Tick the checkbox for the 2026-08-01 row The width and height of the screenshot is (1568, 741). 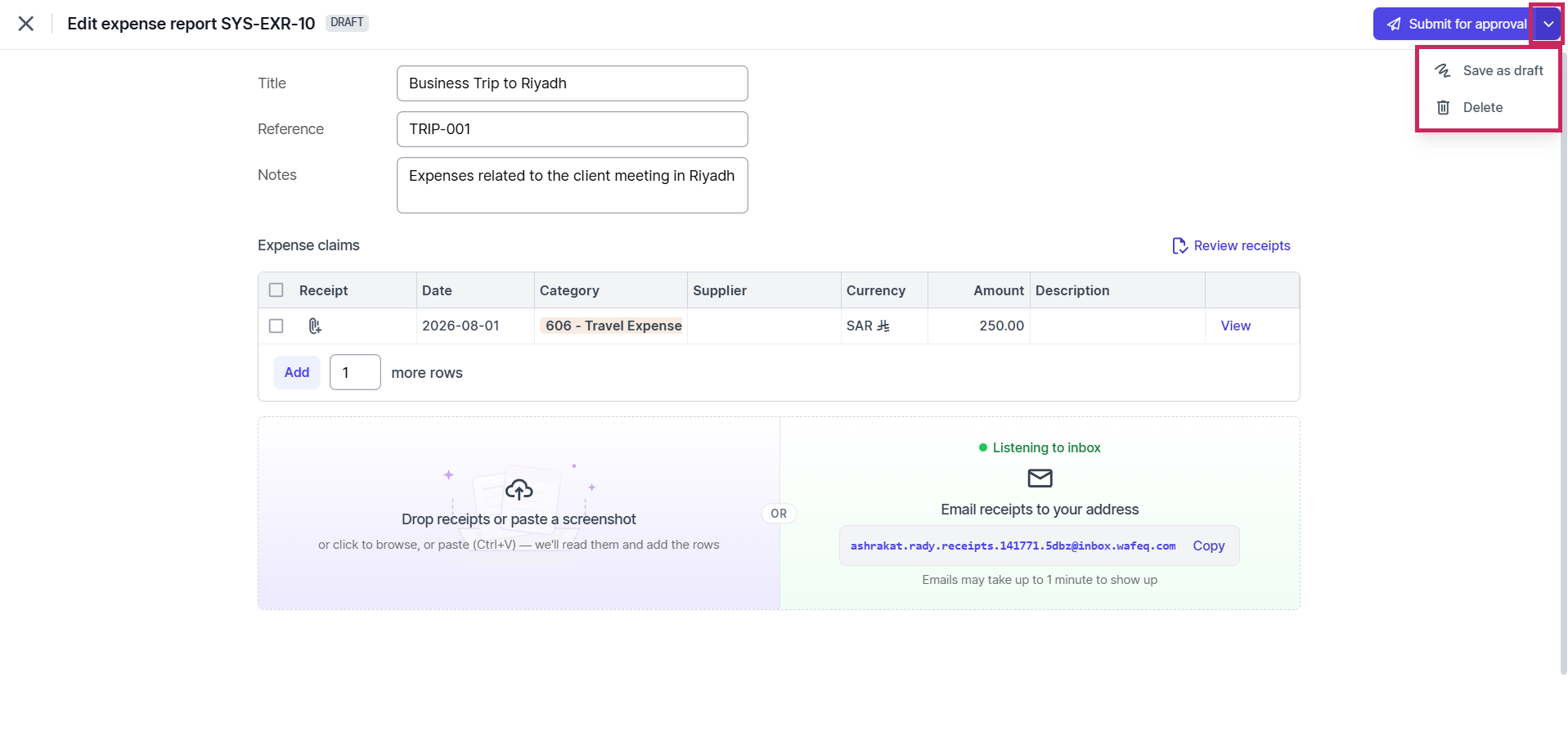click(x=276, y=326)
